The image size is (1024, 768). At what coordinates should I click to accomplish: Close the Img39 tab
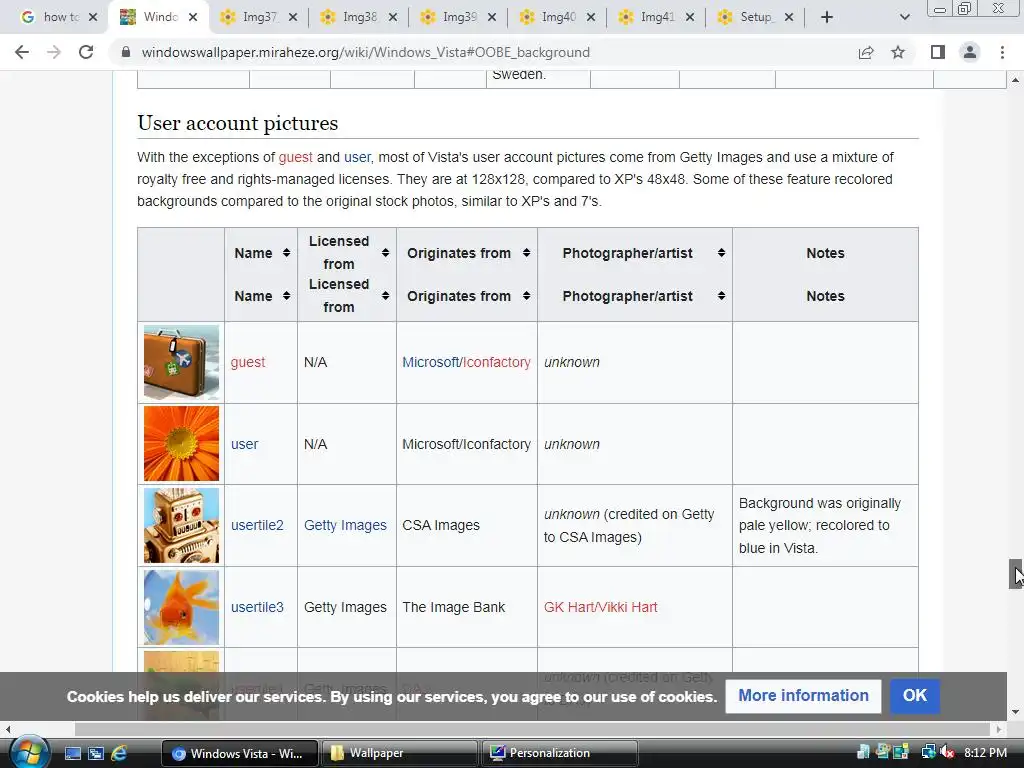(492, 18)
